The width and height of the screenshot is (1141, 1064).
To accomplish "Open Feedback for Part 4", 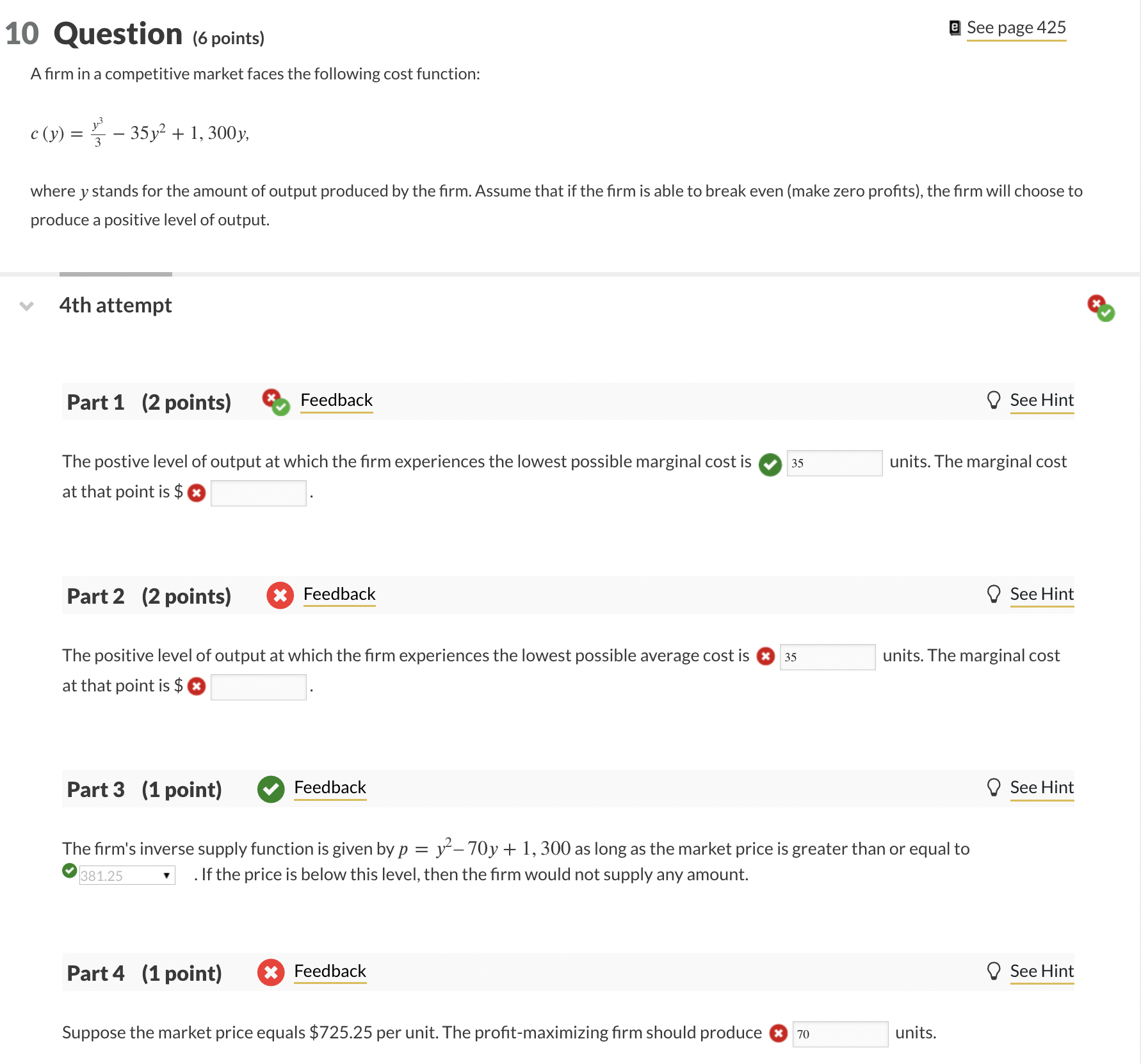I will point(329,971).
